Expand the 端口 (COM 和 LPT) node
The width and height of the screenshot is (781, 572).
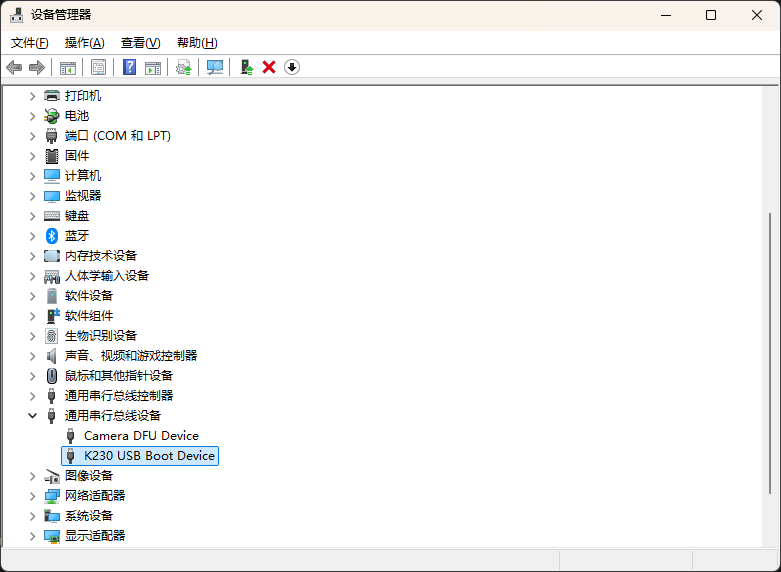pyautogui.click(x=32, y=136)
